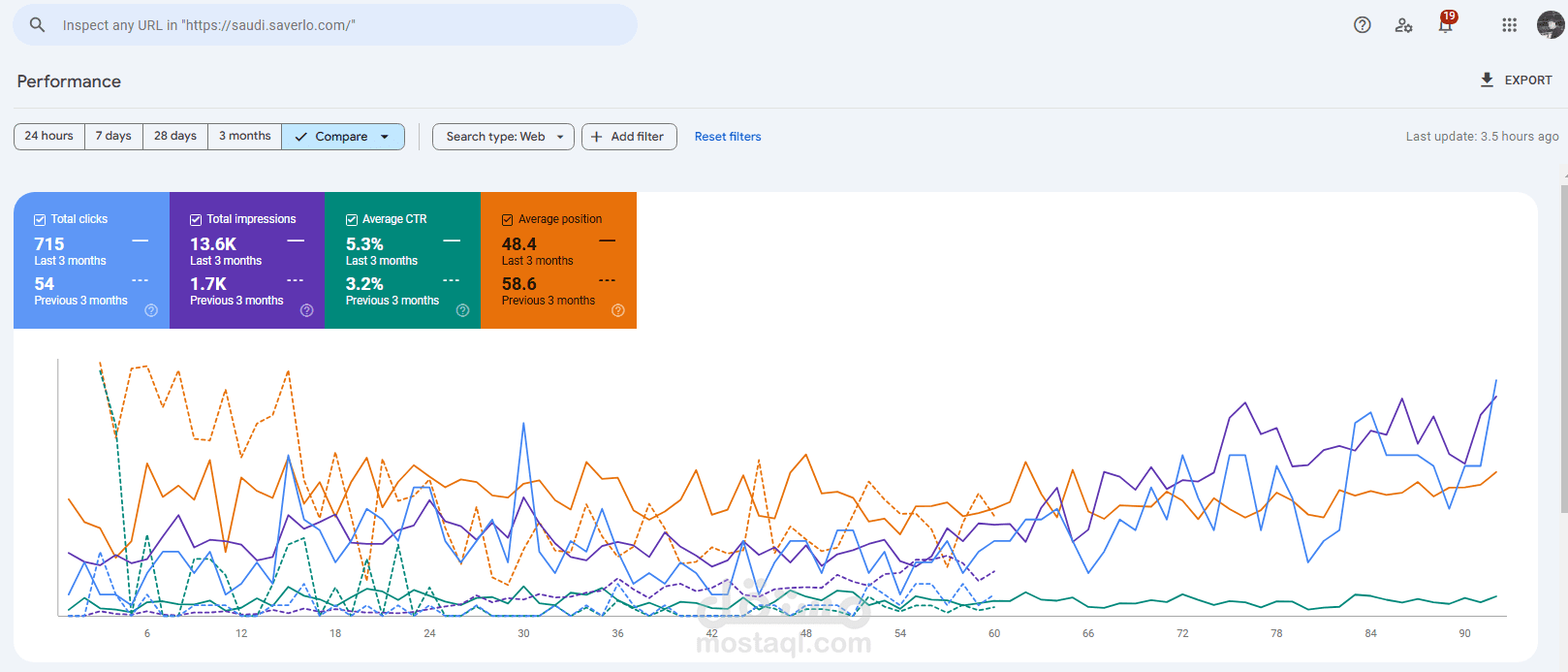Click the Export download icon
This screenshot has height=672, width=1568.
point(1487,80)
